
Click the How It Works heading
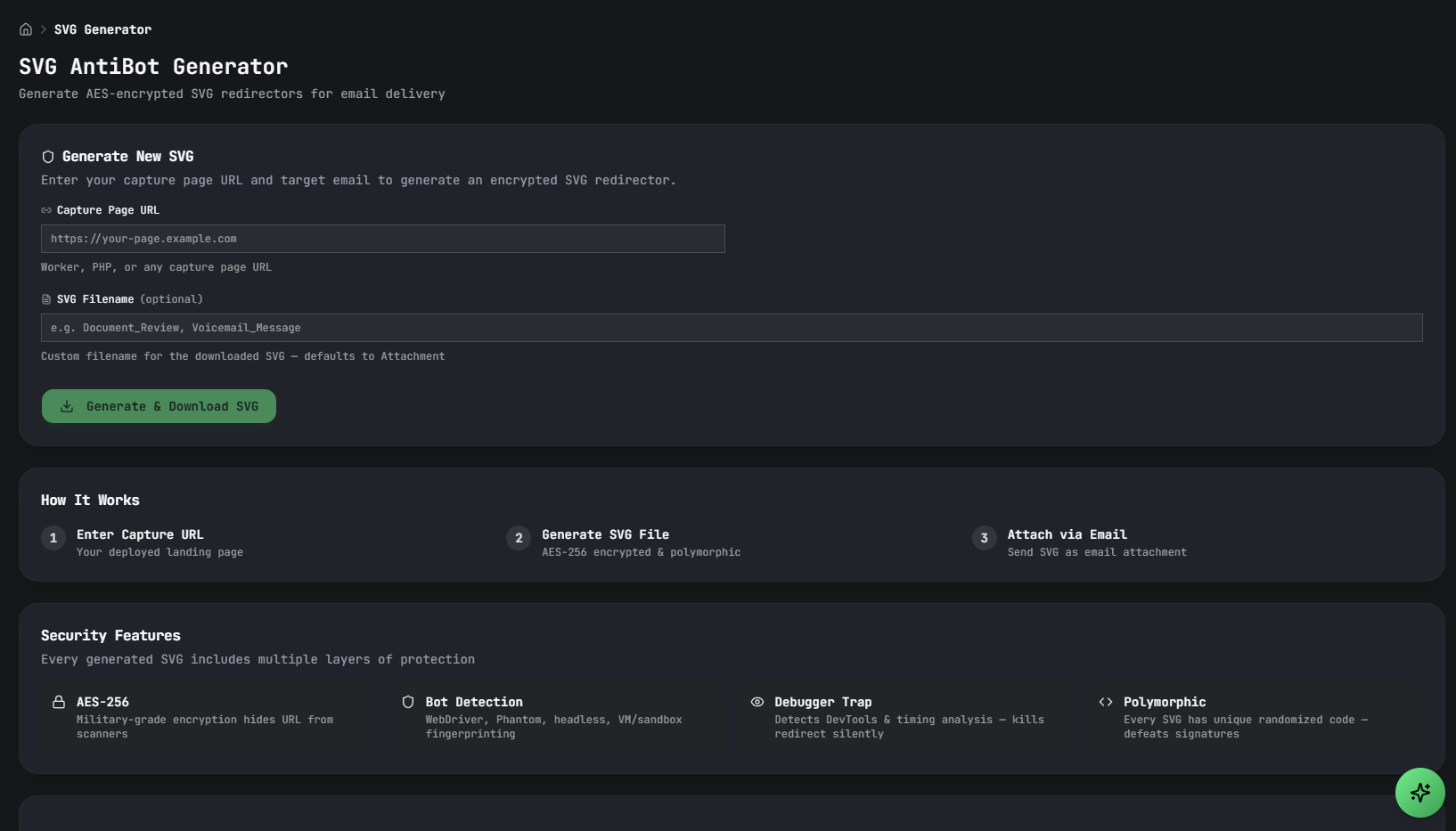click(x=90, y=501)
